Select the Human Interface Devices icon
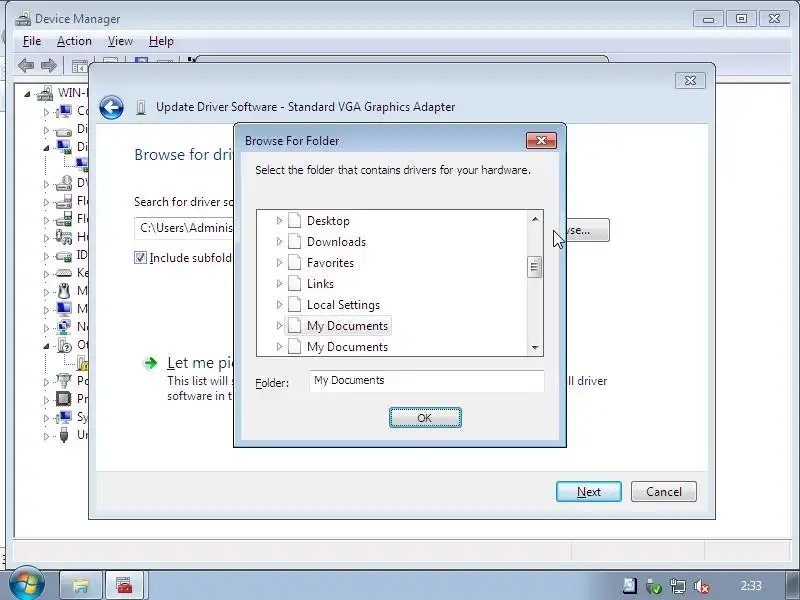The width and height of the screenshot is (800, 600). (64, 237)
